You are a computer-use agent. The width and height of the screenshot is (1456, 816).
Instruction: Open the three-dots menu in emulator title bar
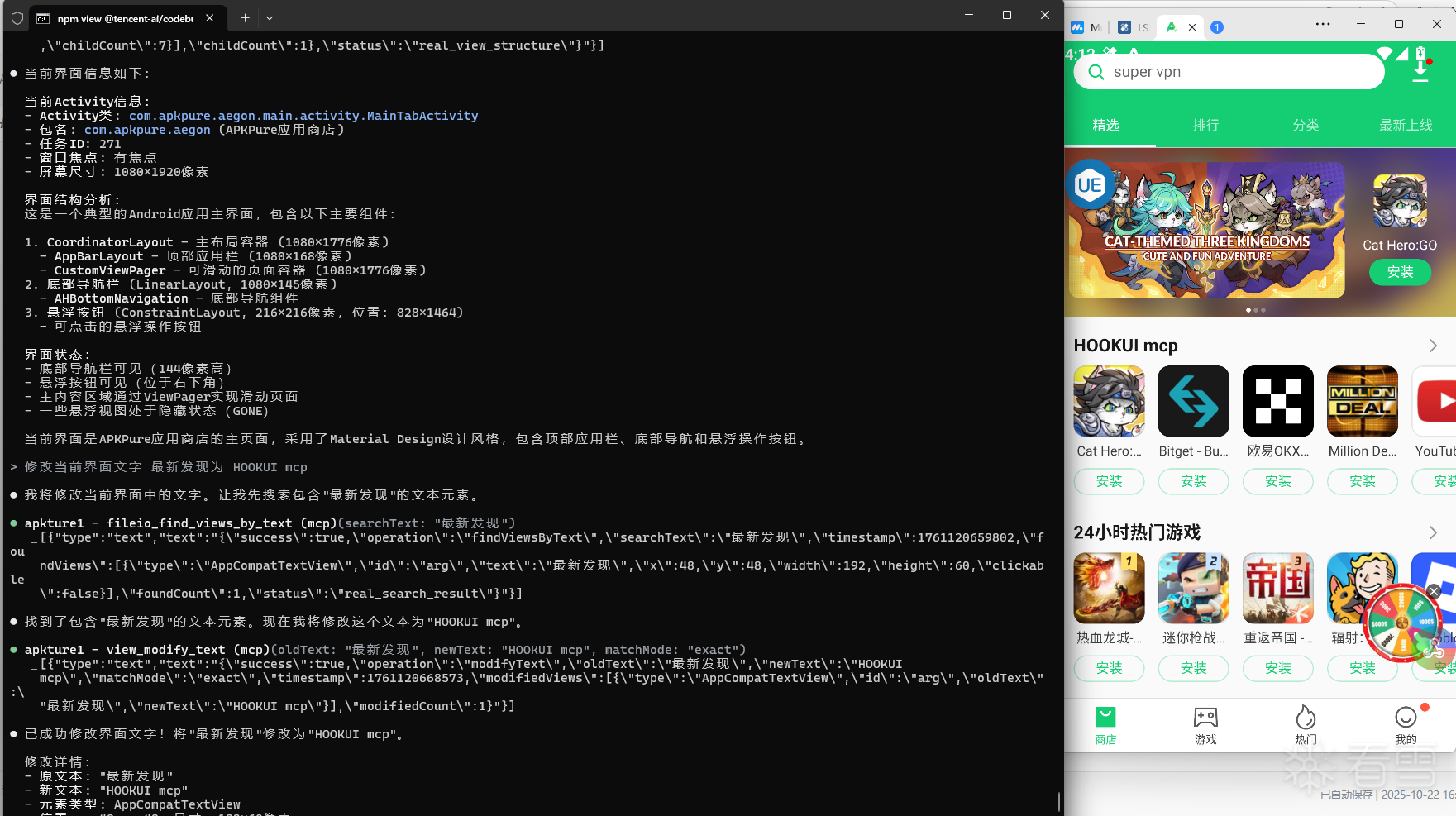1323,24
